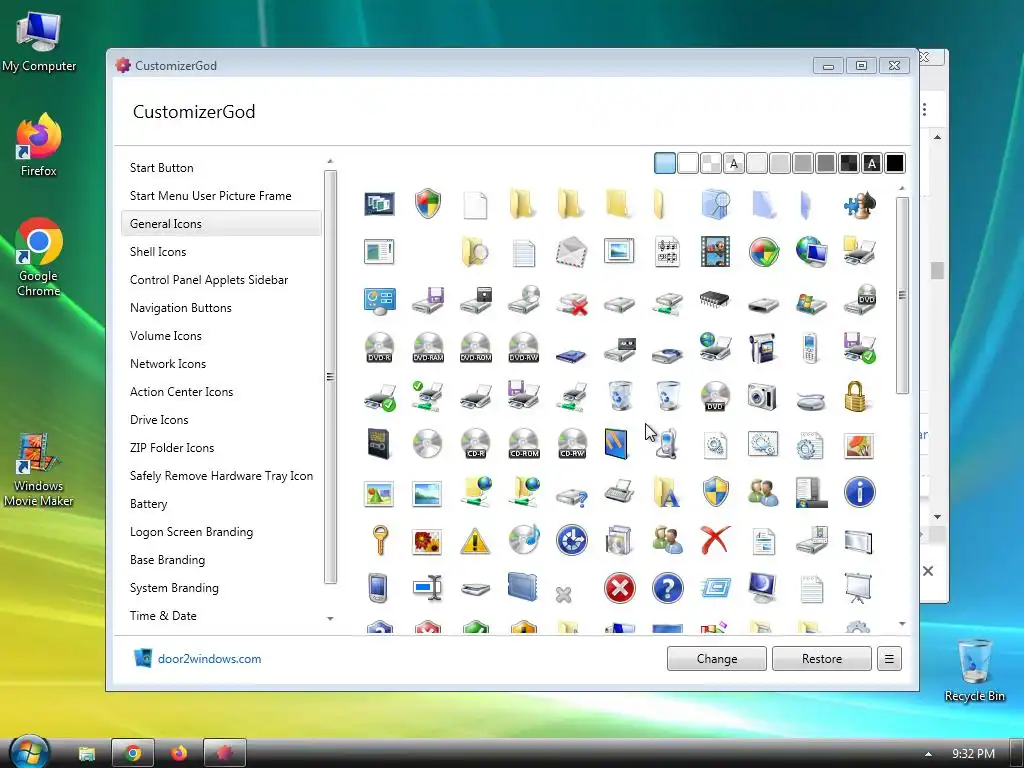Pick the DVD-RAM disc icon

428,348
